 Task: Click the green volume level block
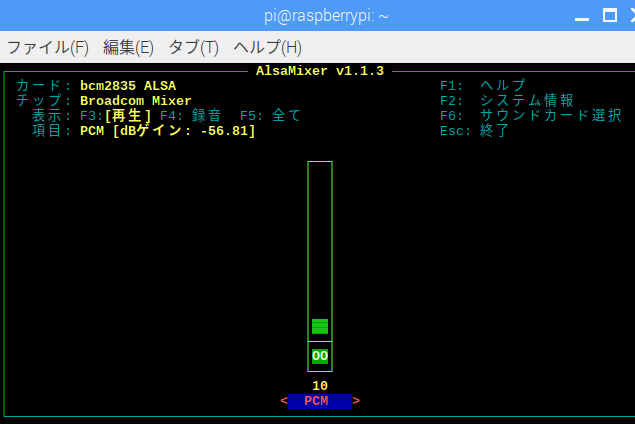[x=320, y=326]
